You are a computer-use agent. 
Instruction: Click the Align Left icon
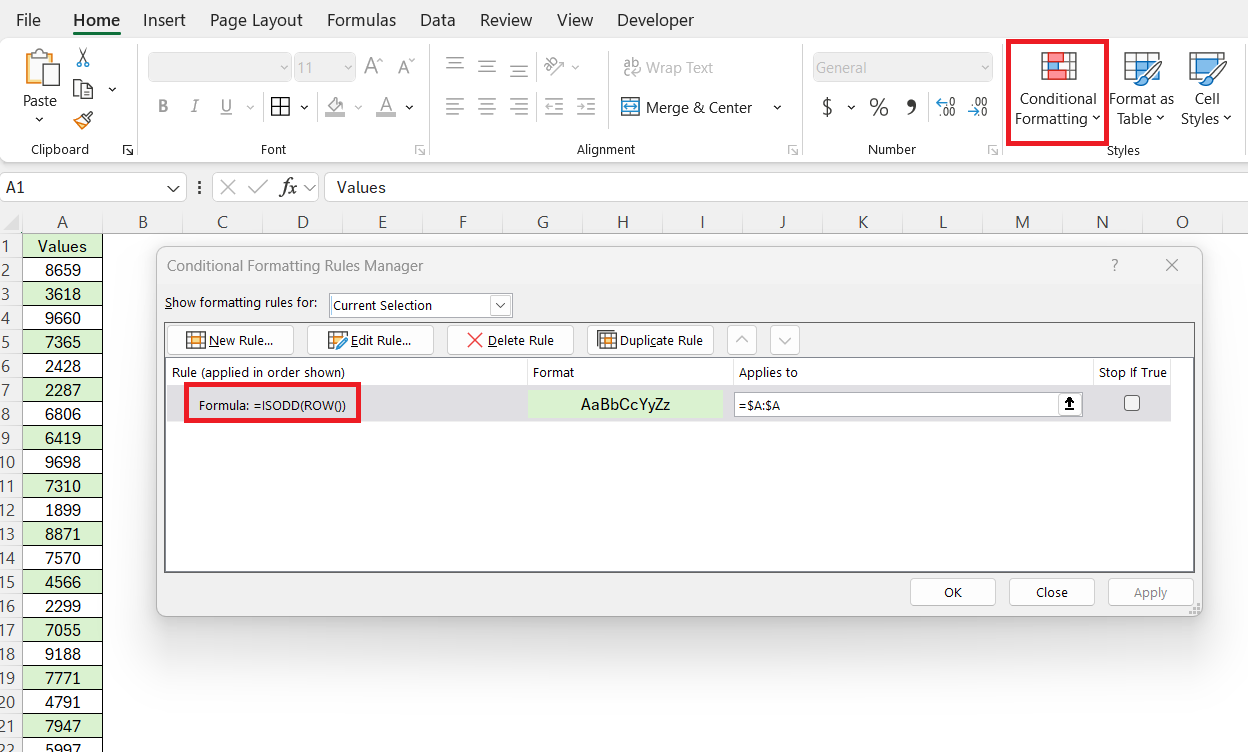tap(455, 106)
